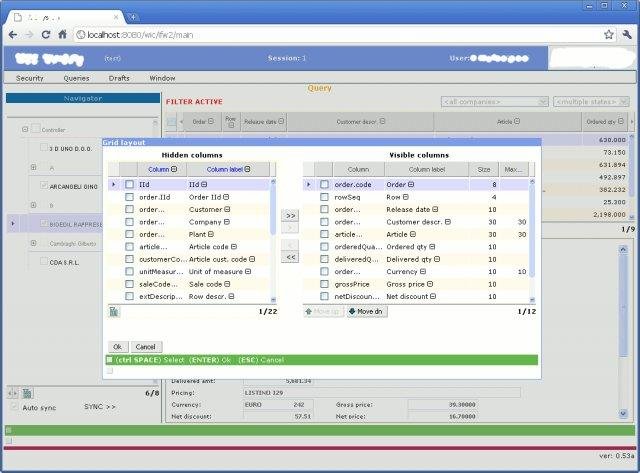The height and width of the screenshot is (473, 640).
Task: Select CDA S.R.L. in Navigator tree
Action: 64,262
